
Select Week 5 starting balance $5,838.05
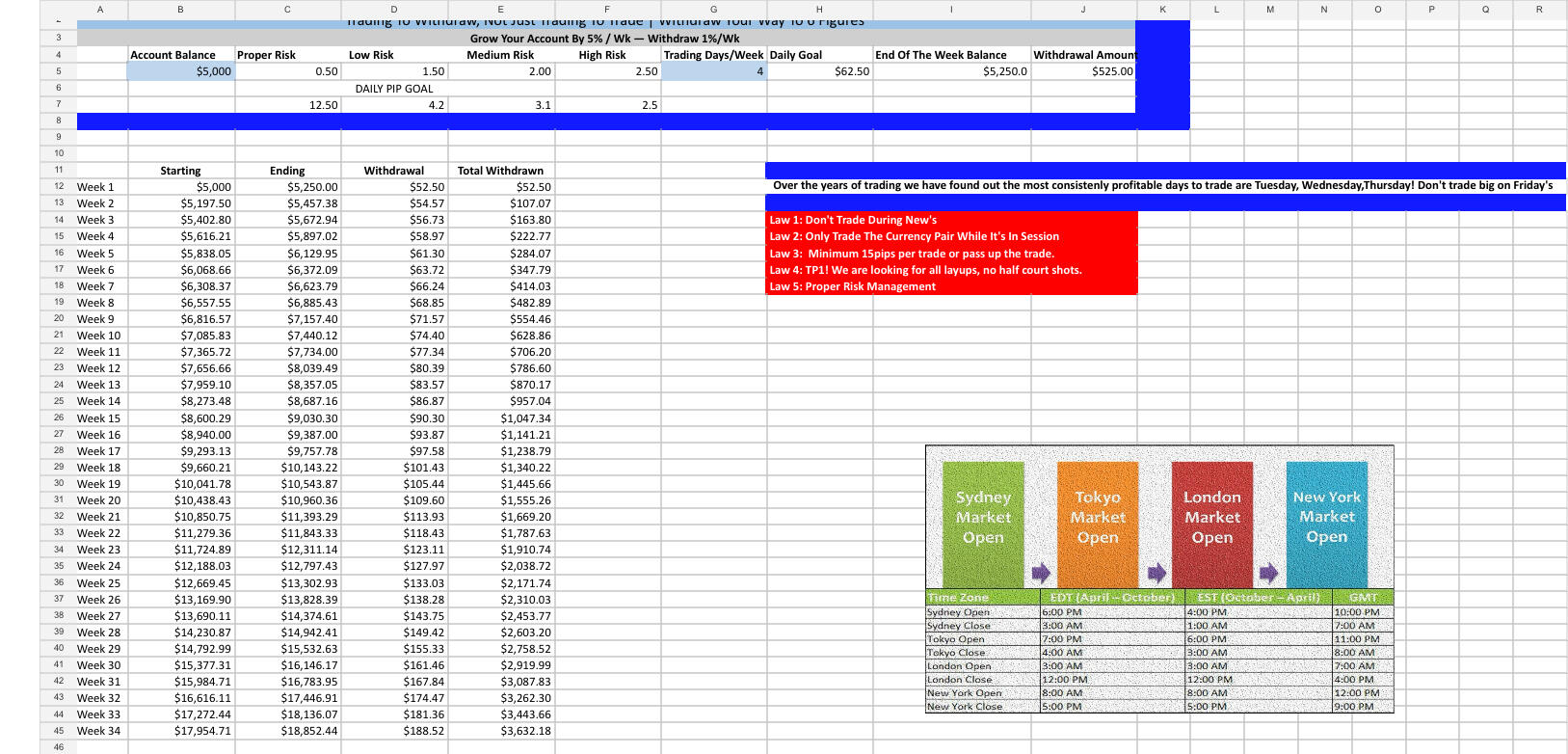(180, 254)
